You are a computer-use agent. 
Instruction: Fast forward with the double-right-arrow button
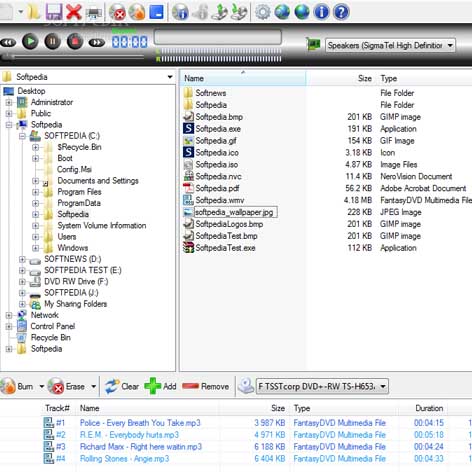coord(97,42)
